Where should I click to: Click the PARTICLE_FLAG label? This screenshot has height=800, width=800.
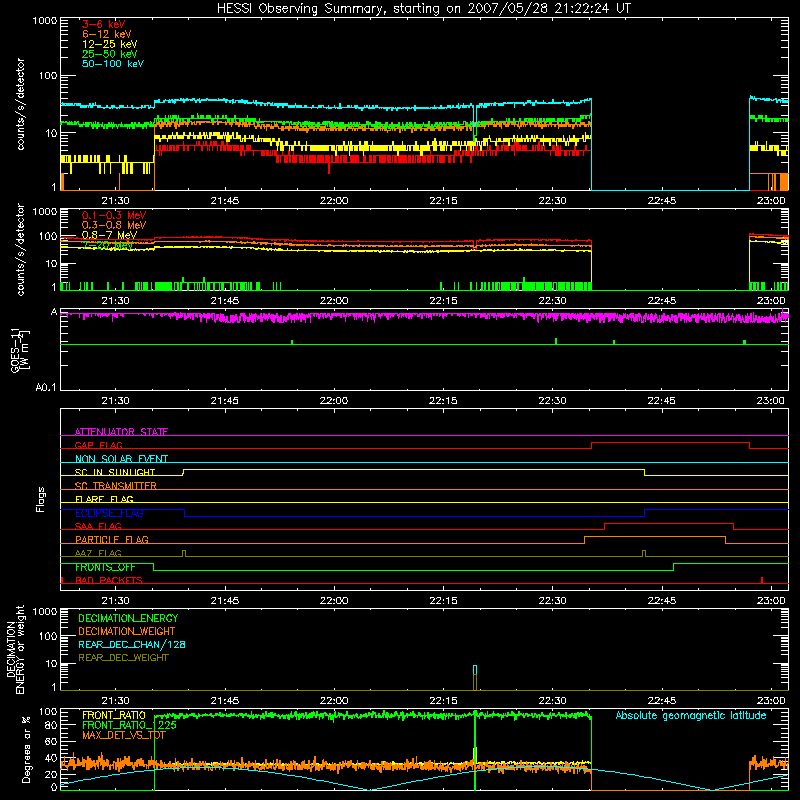coord(112,540)
